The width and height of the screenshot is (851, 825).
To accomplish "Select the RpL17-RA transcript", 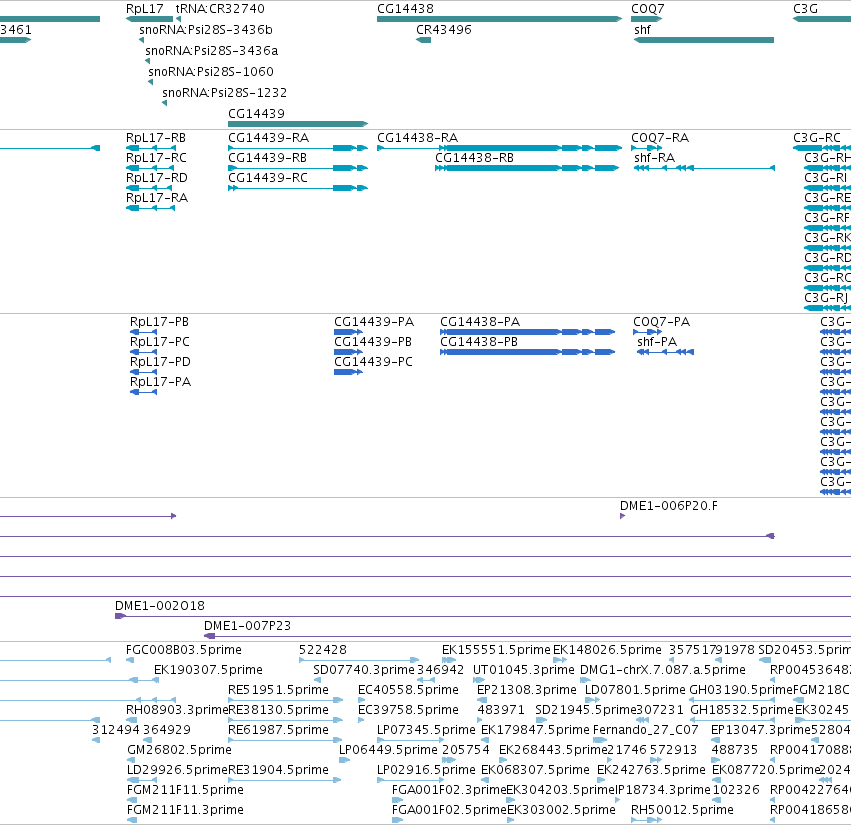I will (150, 208).
